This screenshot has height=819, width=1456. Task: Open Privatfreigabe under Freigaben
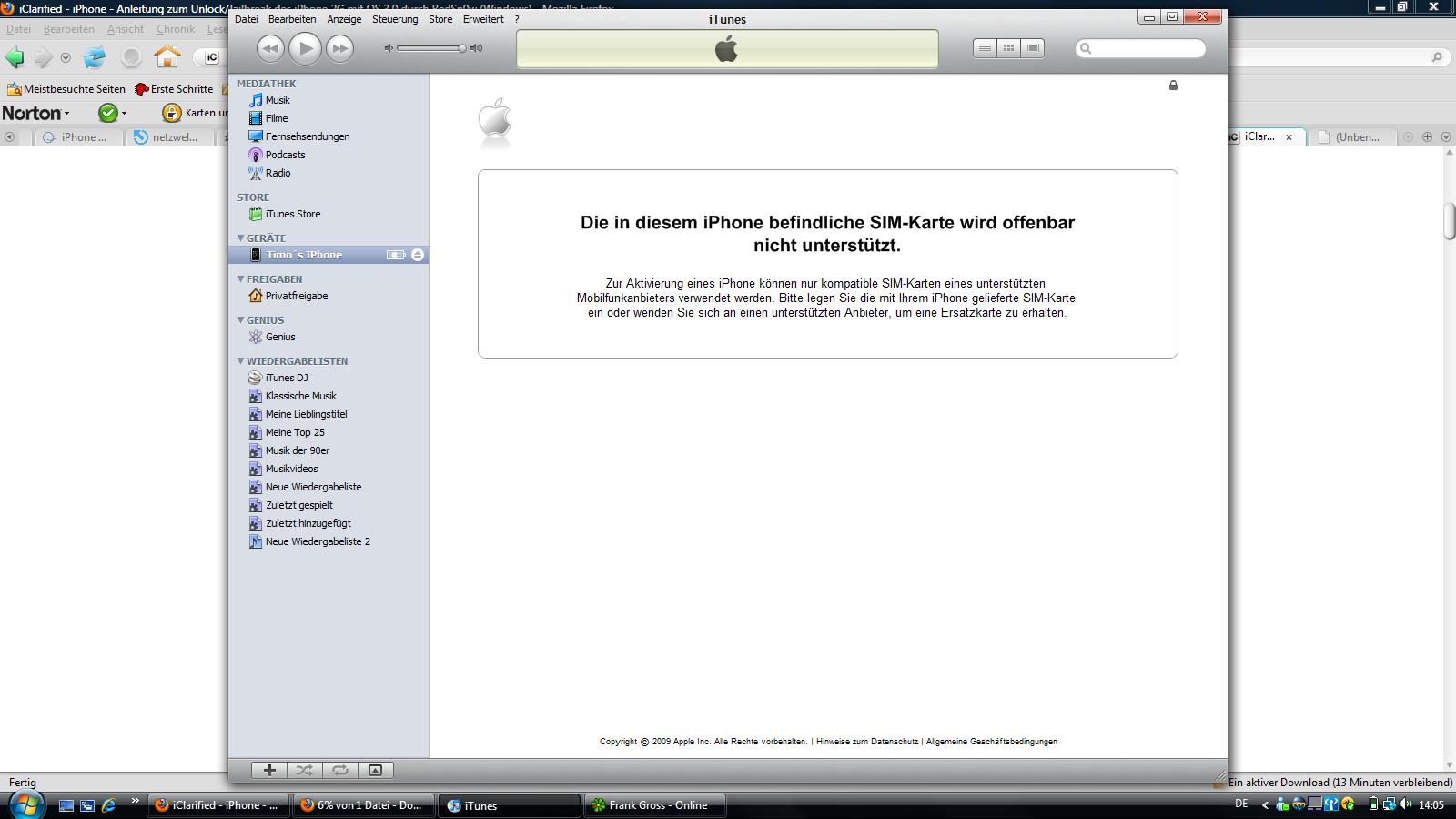click(x=296, y=296)
